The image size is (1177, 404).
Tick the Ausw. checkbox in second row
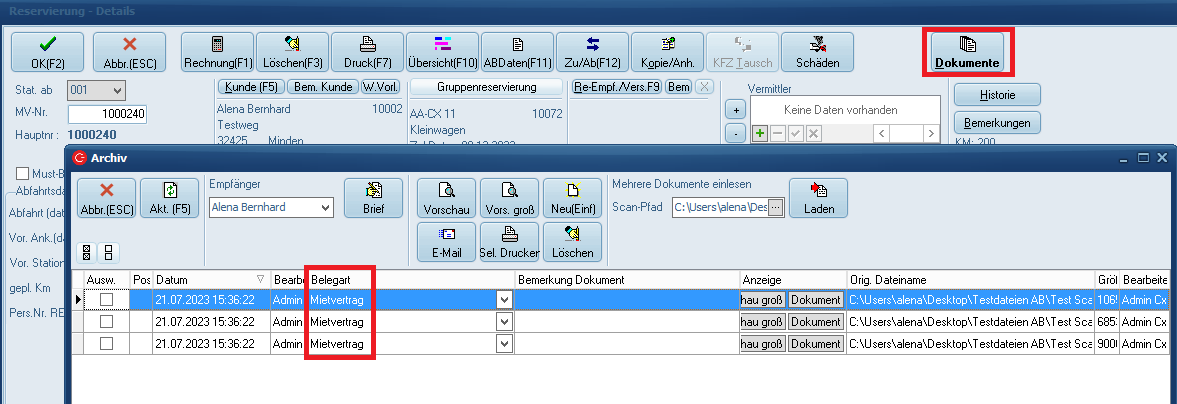[107, 322]
